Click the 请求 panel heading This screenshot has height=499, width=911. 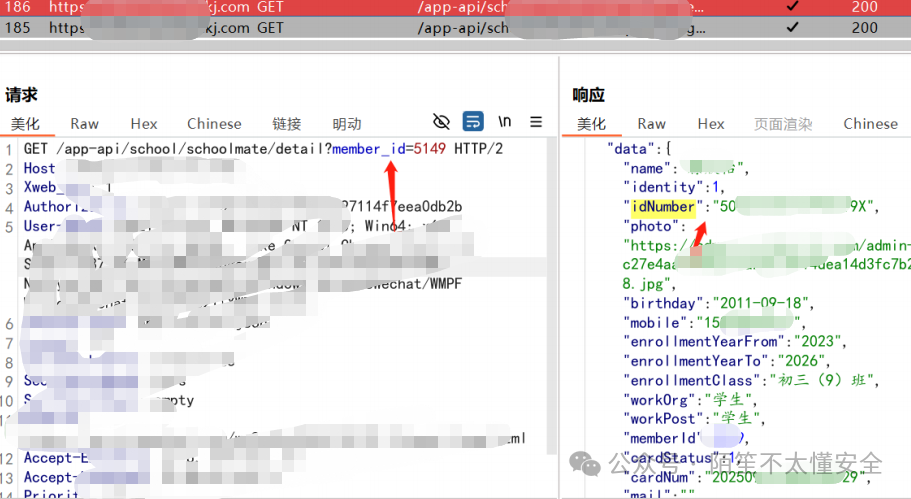click(x=21, y=95)
